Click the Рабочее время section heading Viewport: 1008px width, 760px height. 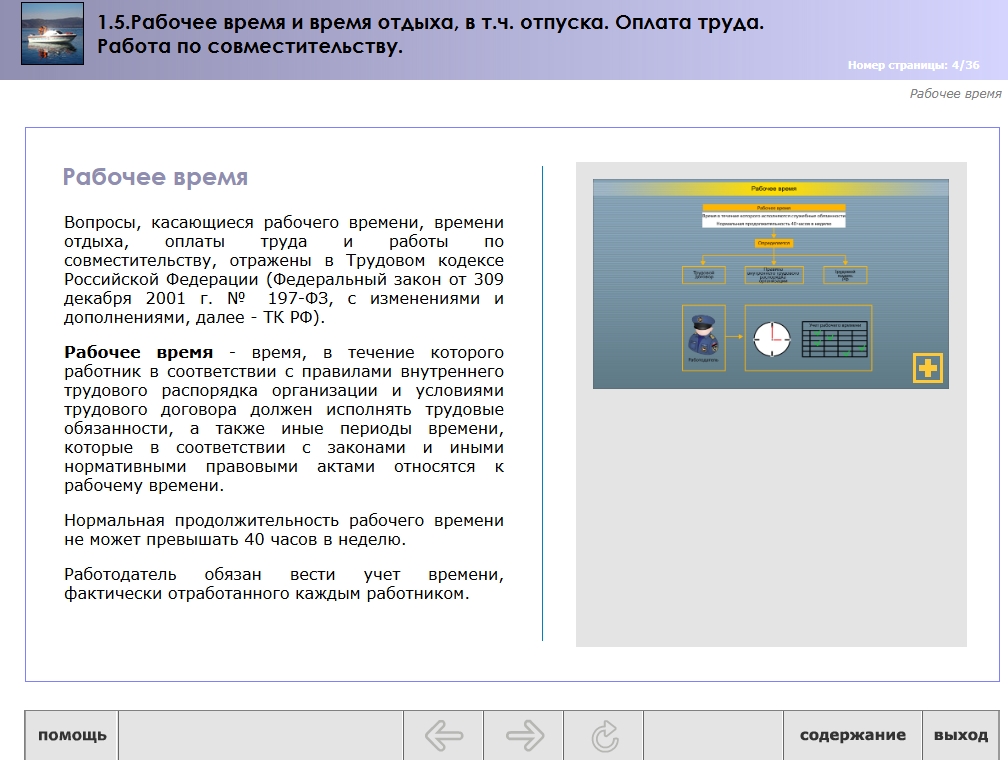155,177
